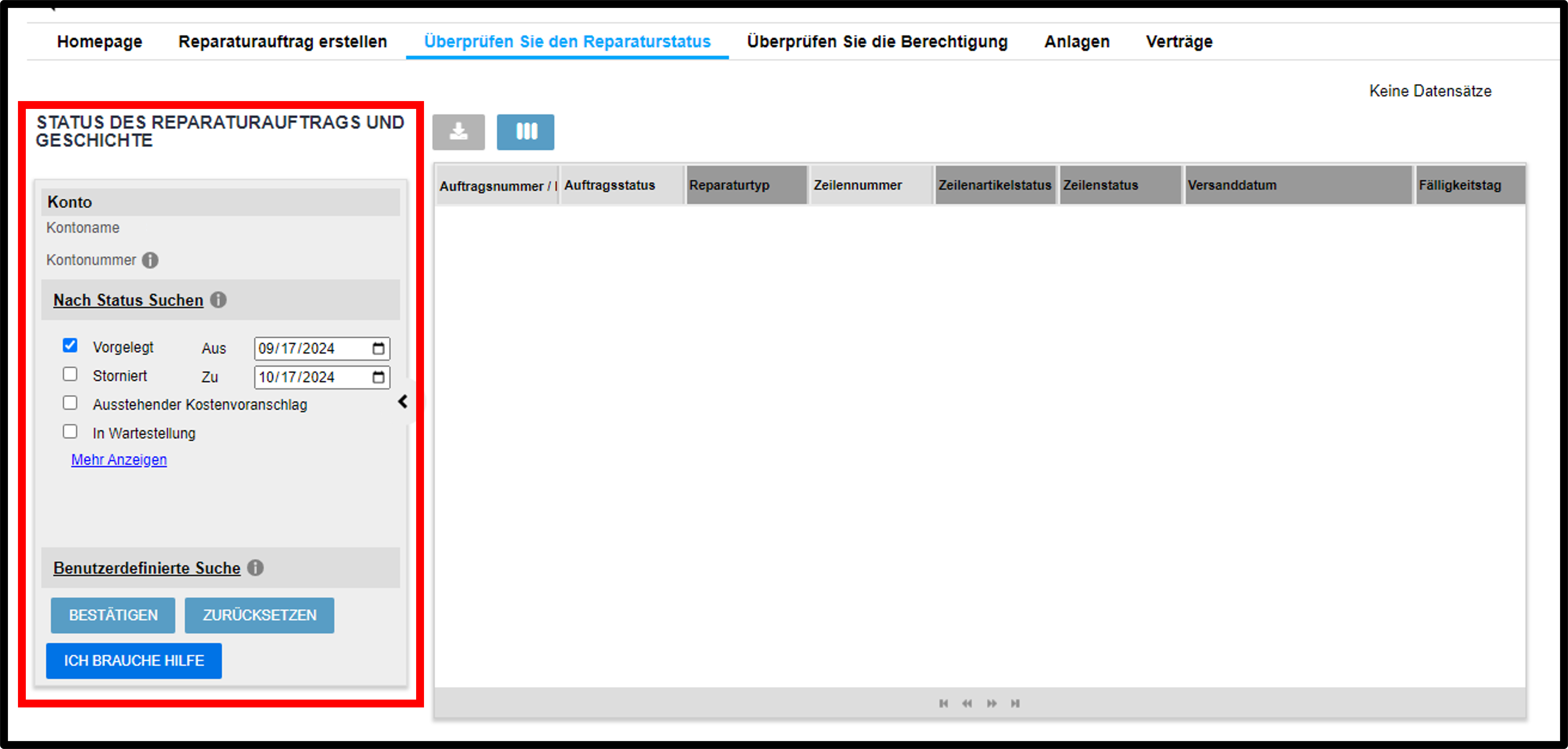1568x749 pixels.
Task: Click the Versanddatum column header
Action: click(x=1298, y=185)
